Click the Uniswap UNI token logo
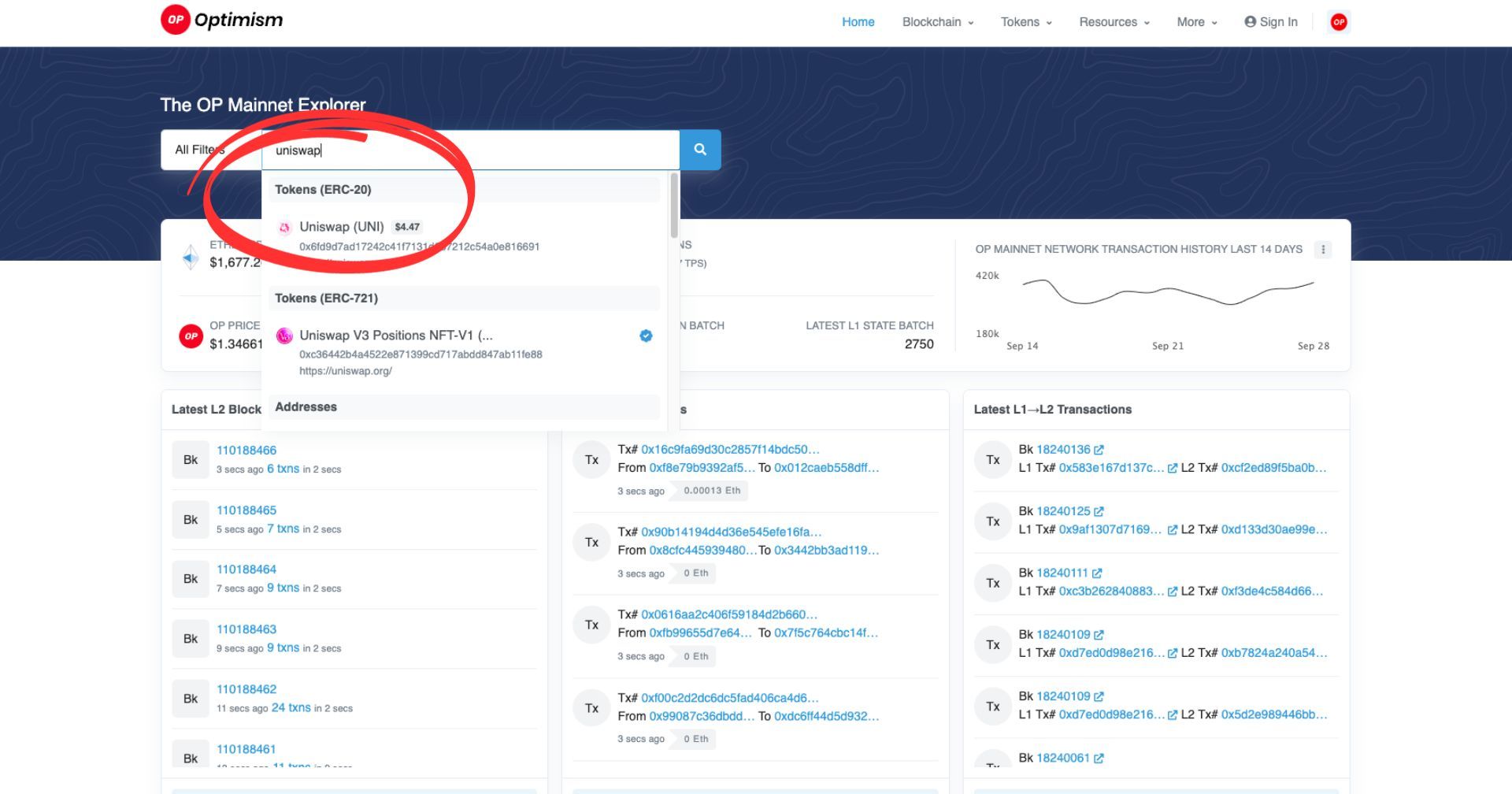This screenshot has height=794, width=1512. [x=284, y=228]
